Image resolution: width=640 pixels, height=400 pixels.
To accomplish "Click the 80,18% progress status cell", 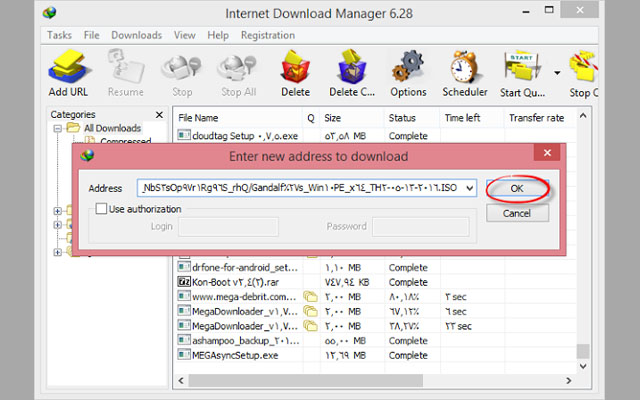I will coord(404,297).
